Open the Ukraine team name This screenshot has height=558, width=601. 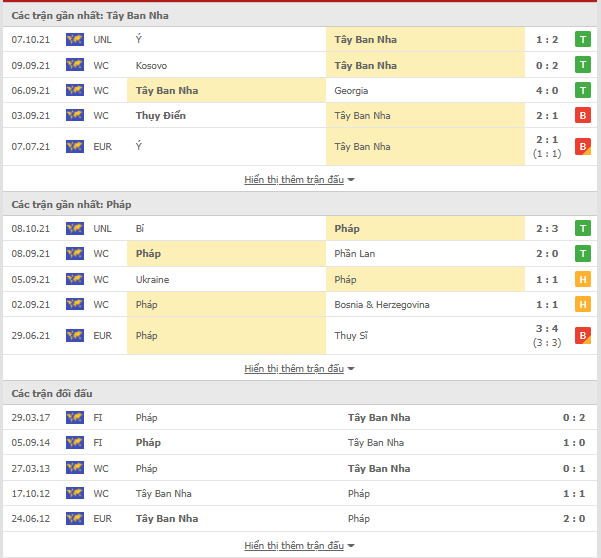(152, 279)
